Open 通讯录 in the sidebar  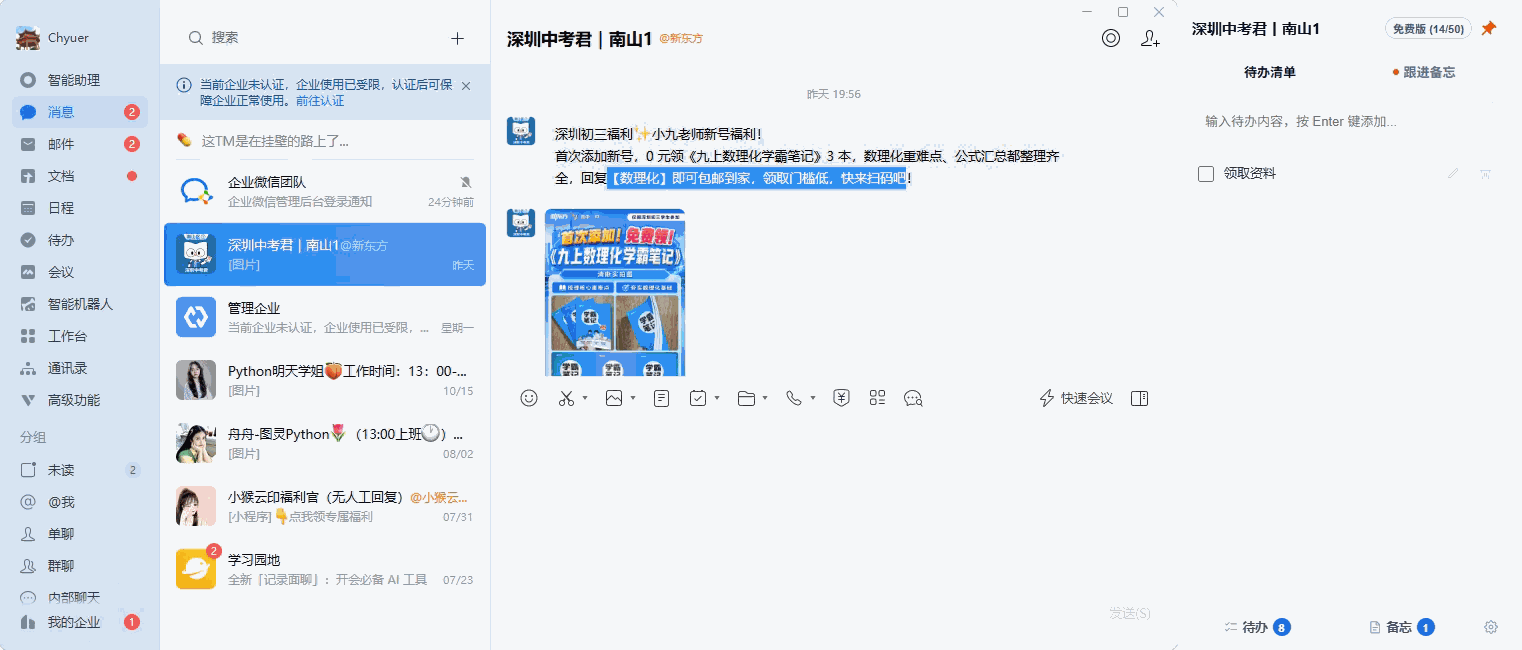click(x=80, y=368)
